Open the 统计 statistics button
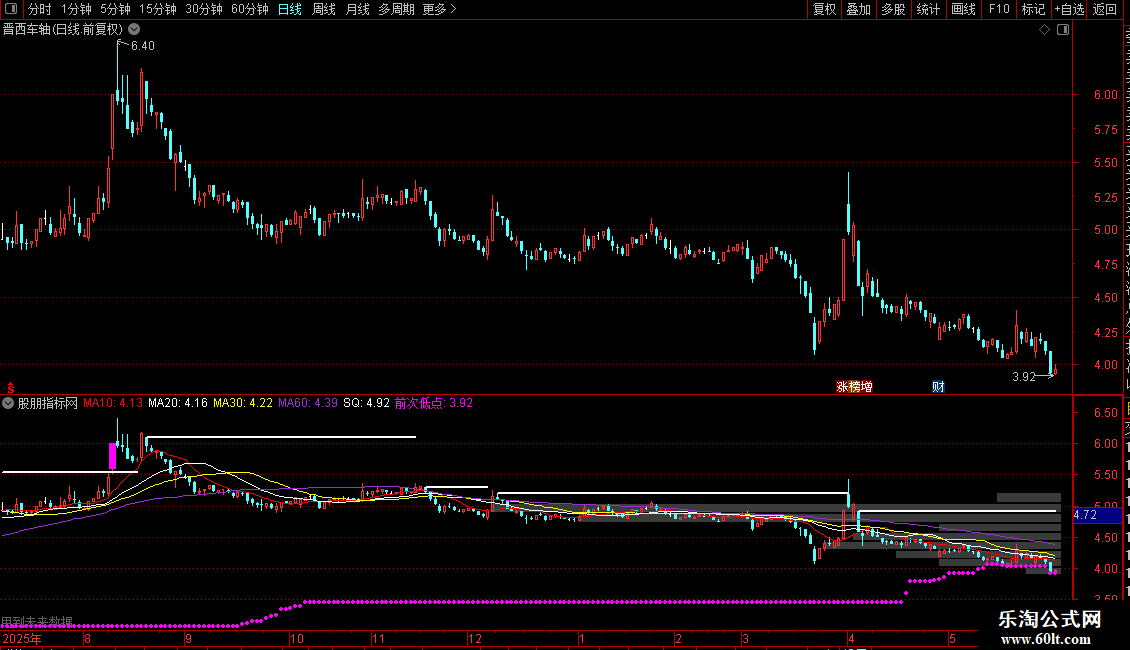The width and height of the screenshot is (1130, 650). (927, 9)
